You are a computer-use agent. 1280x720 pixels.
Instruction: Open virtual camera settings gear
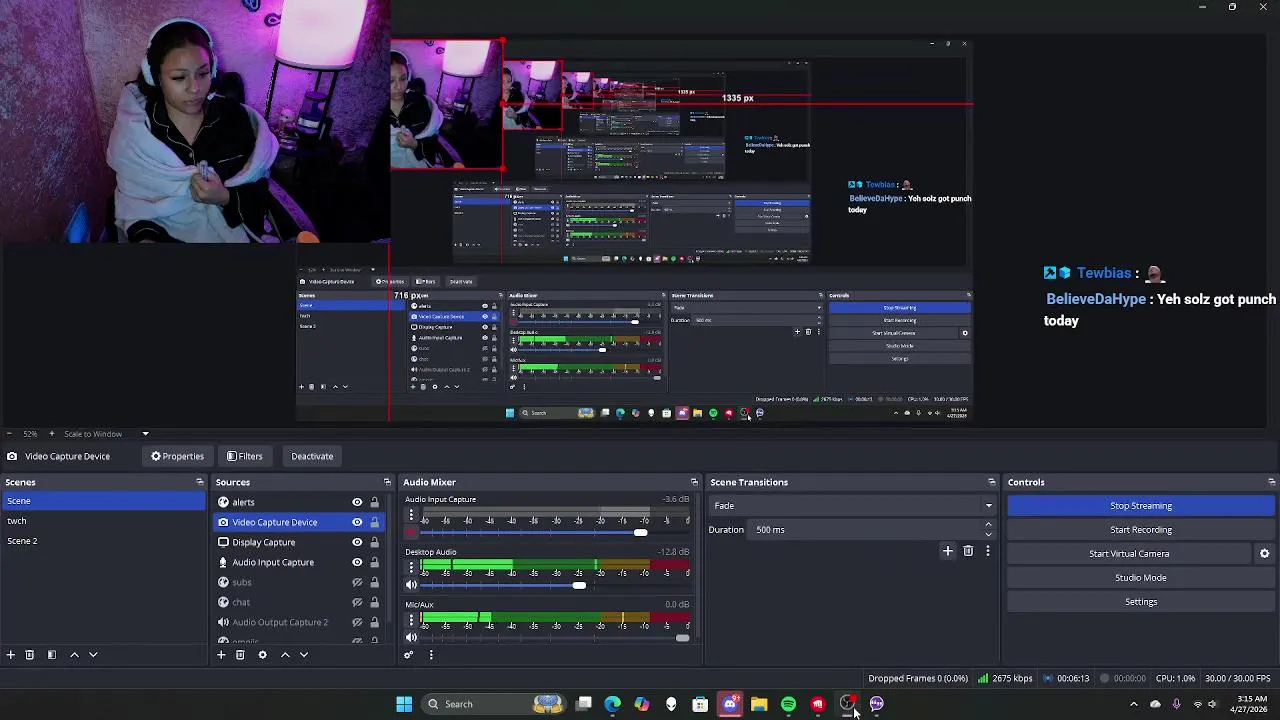pos(1264,554)
